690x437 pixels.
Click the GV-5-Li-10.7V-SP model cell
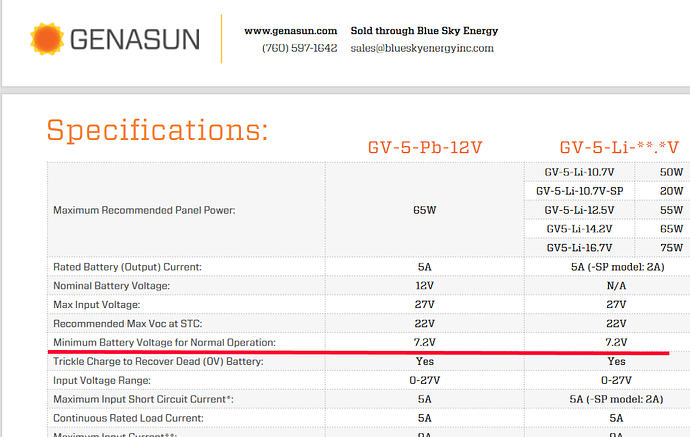point(579,191)
